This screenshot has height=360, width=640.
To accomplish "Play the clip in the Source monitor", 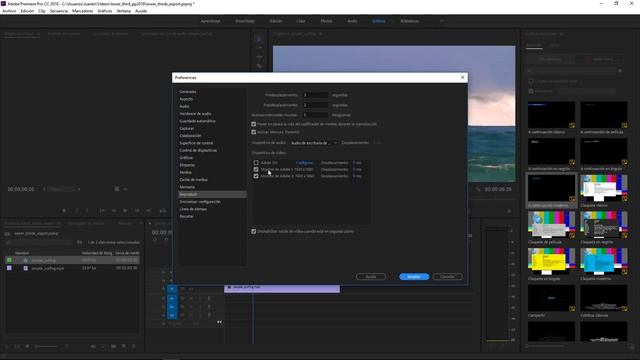I will point(125,211).
